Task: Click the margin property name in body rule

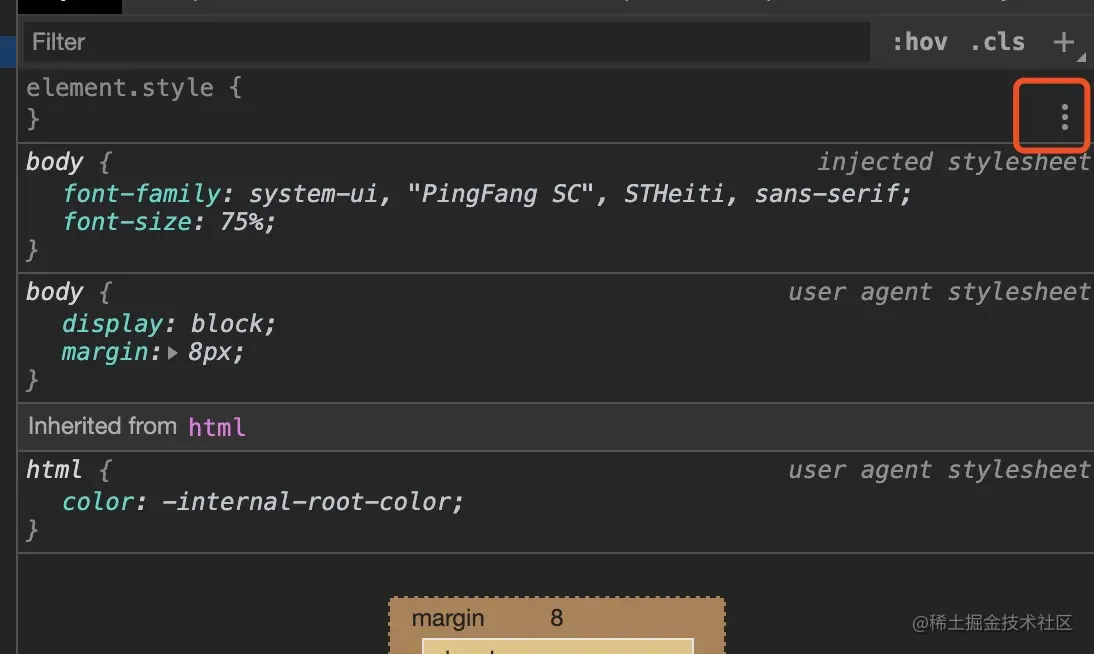Action: click(x=105, y=352)
